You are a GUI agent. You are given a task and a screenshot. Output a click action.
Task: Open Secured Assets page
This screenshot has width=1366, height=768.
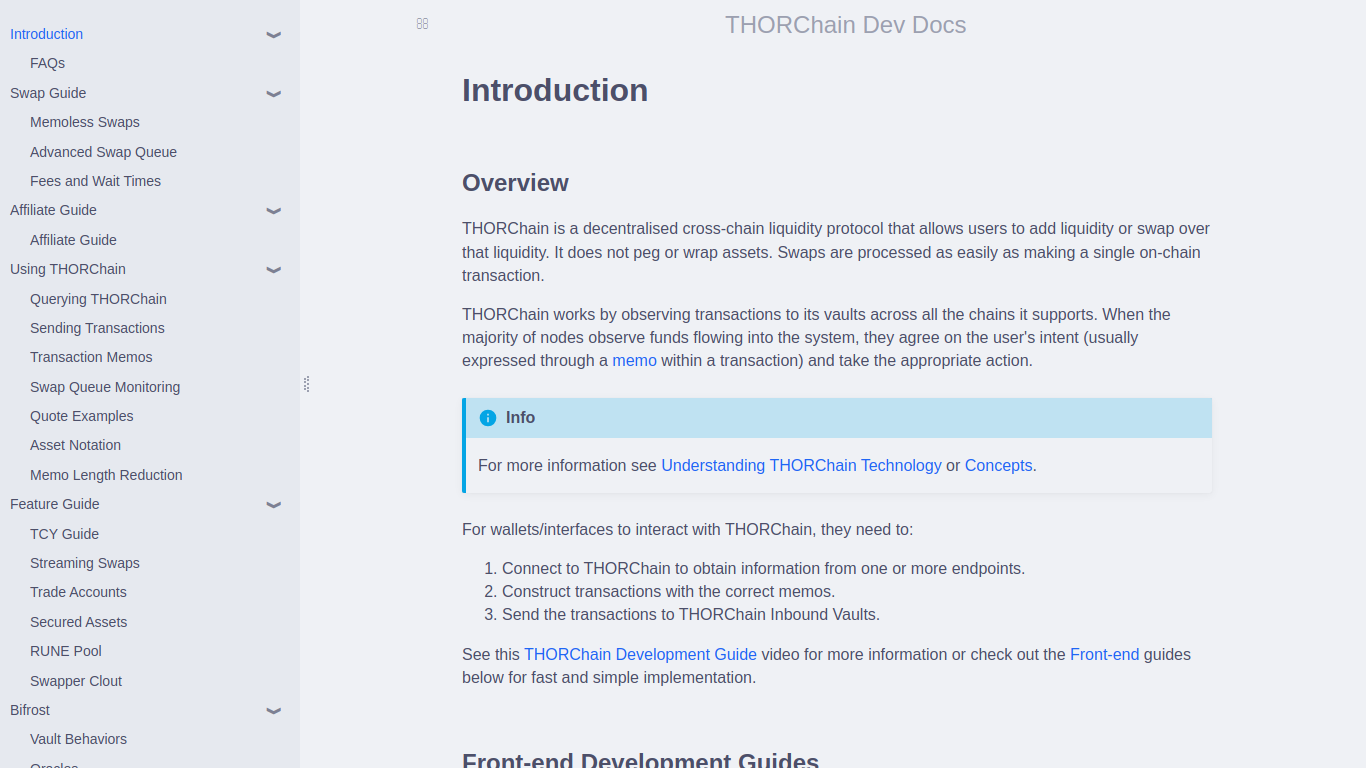click(78, 622)
